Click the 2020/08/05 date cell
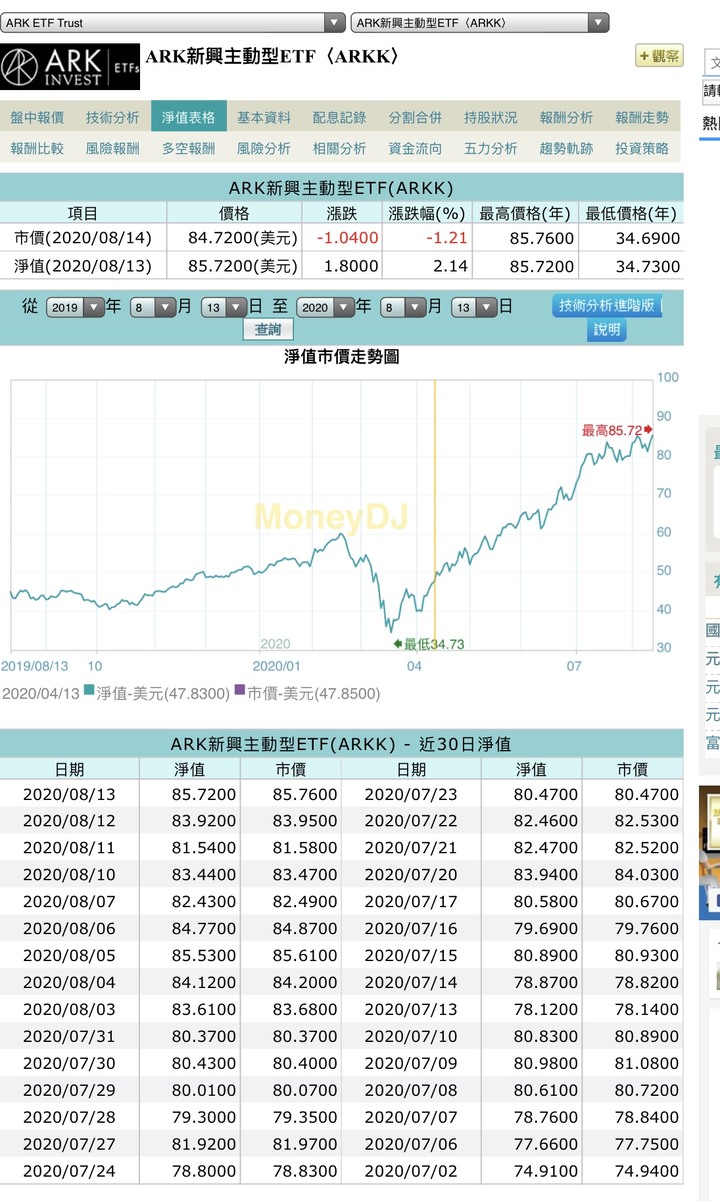 pyautogui.click(x=69, y=956)
